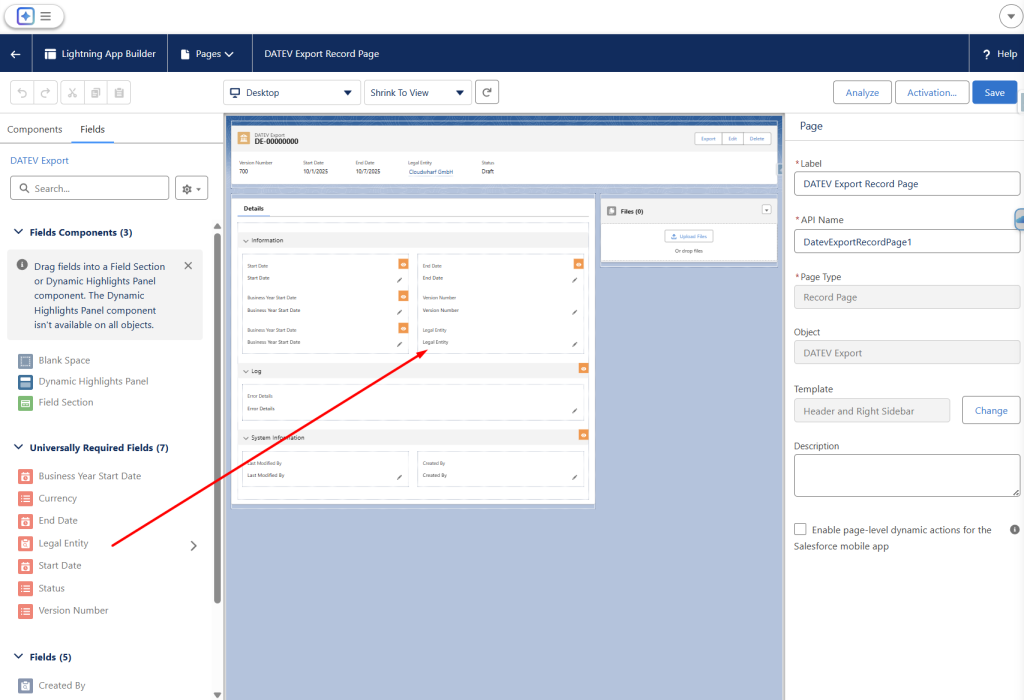Click the back arrow icon
1024x700 pixels.
[15, 54]
